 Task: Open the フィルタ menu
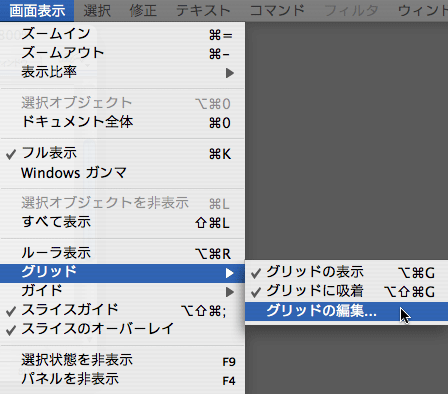click(x=351, y=11)
